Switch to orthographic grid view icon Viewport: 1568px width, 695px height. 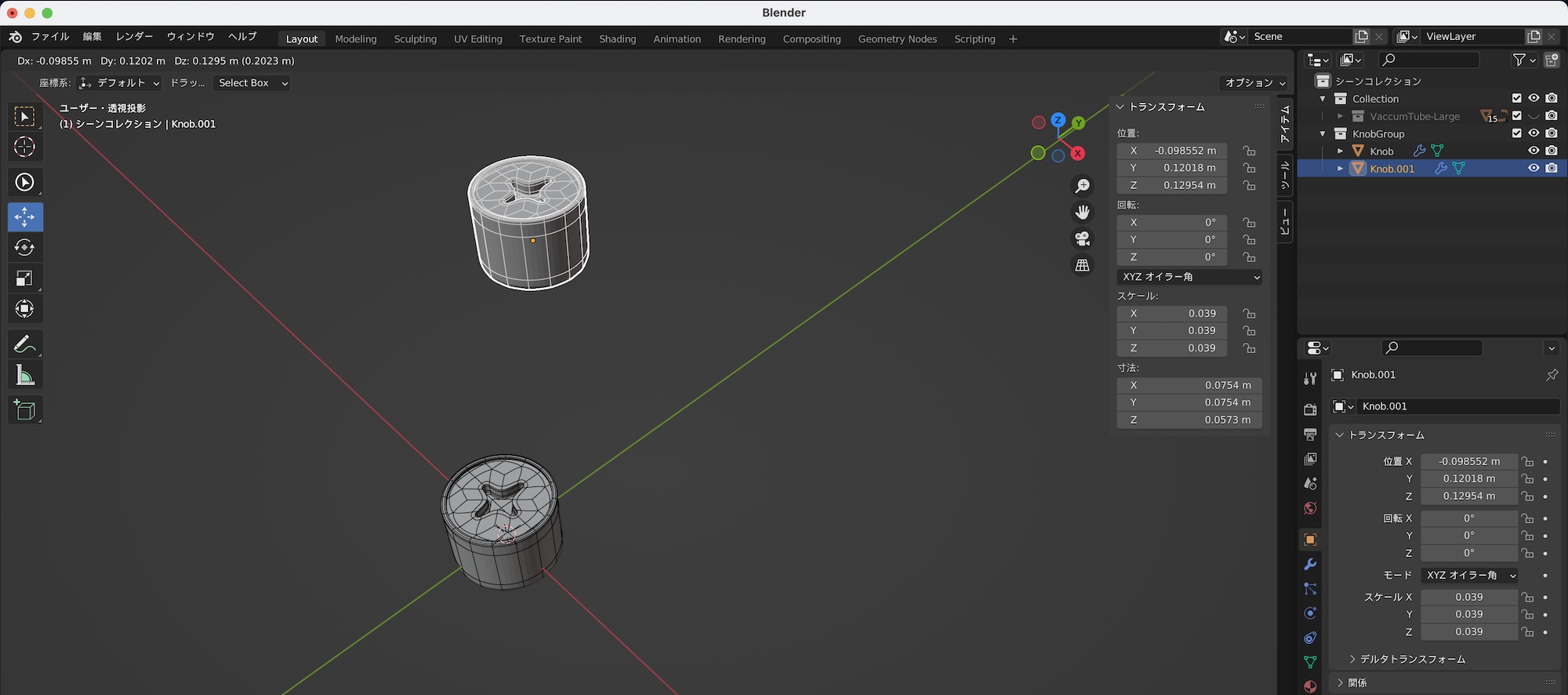pos(1083,265)
